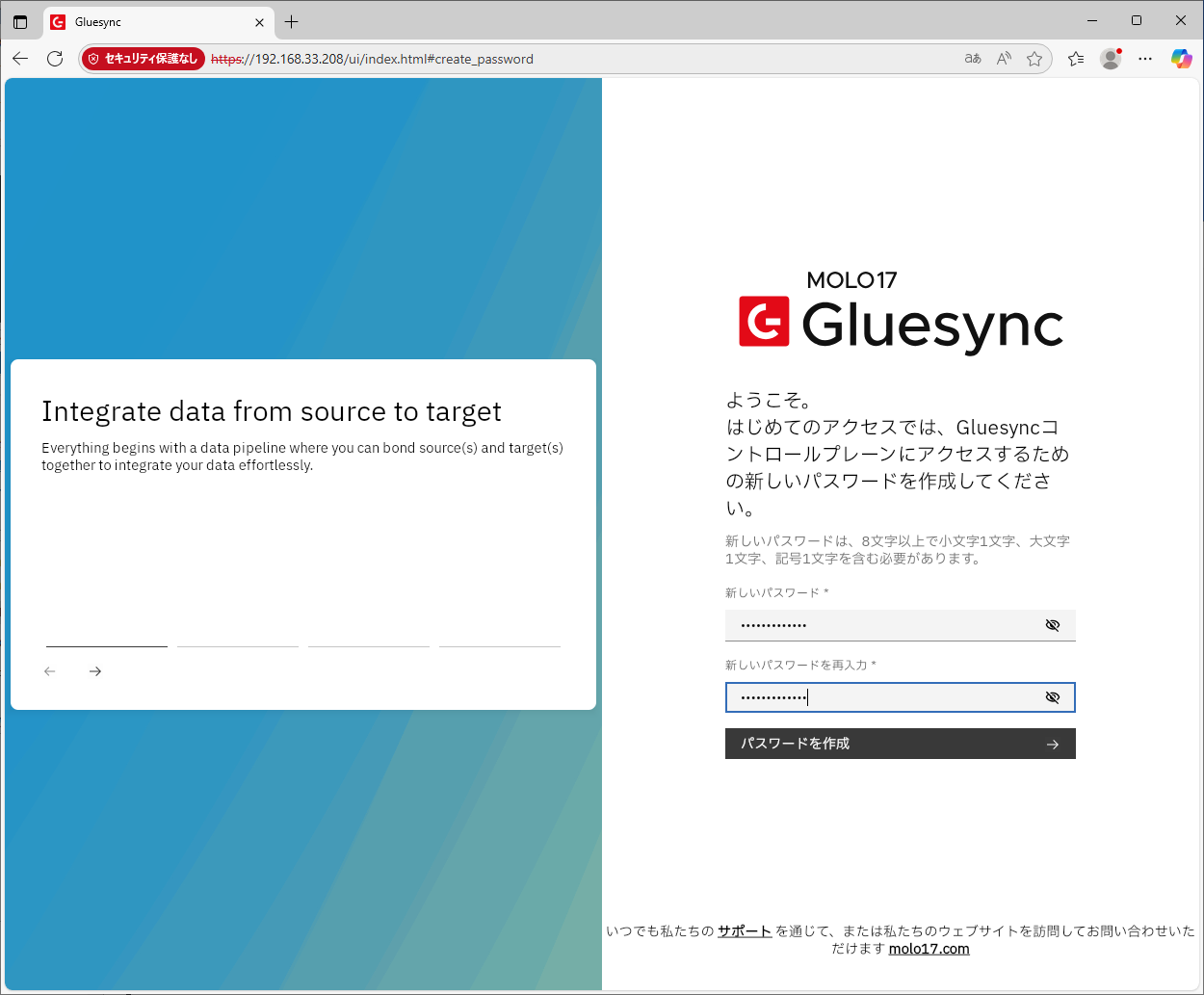This screenshot has height=995, width=1204.
Task: Visit the molo17.com link
Action: 929,949
